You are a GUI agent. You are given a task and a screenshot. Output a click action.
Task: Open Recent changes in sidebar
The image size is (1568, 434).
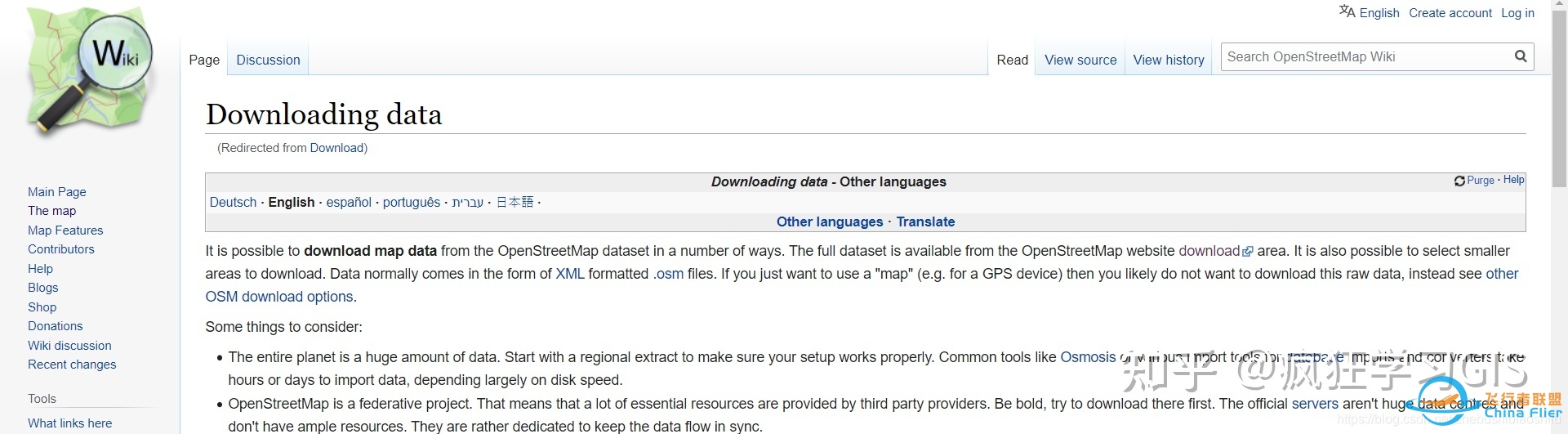pyautogui.click(x=72, y=365)
